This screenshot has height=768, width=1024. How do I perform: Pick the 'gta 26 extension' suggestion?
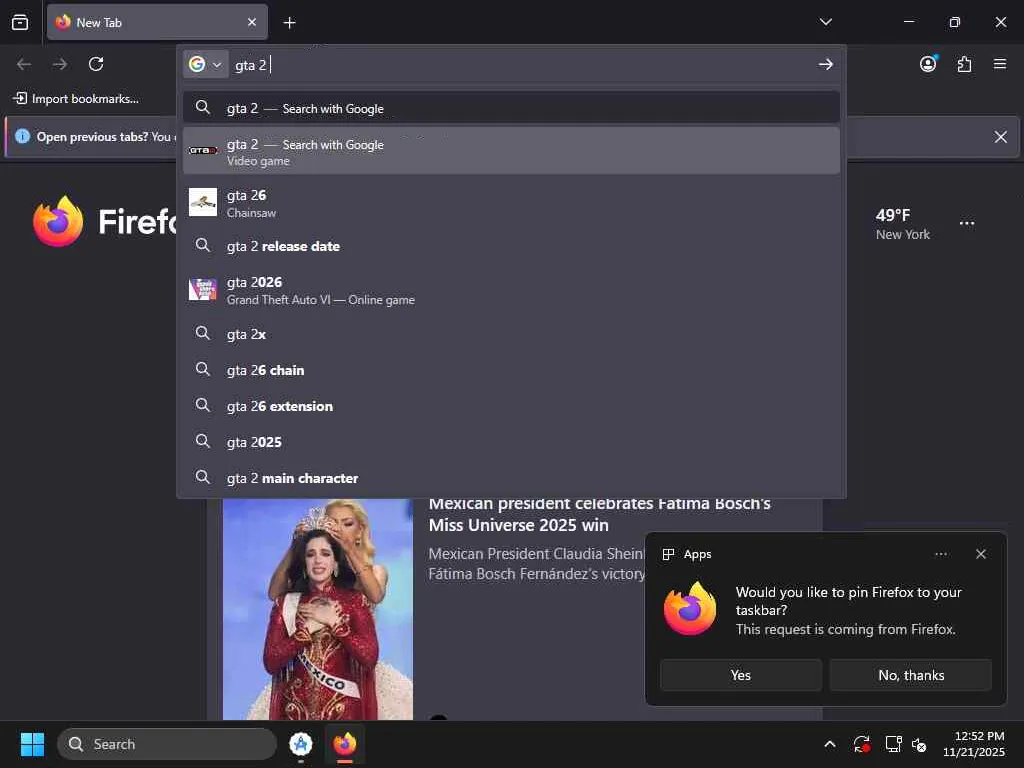point(511,406)
